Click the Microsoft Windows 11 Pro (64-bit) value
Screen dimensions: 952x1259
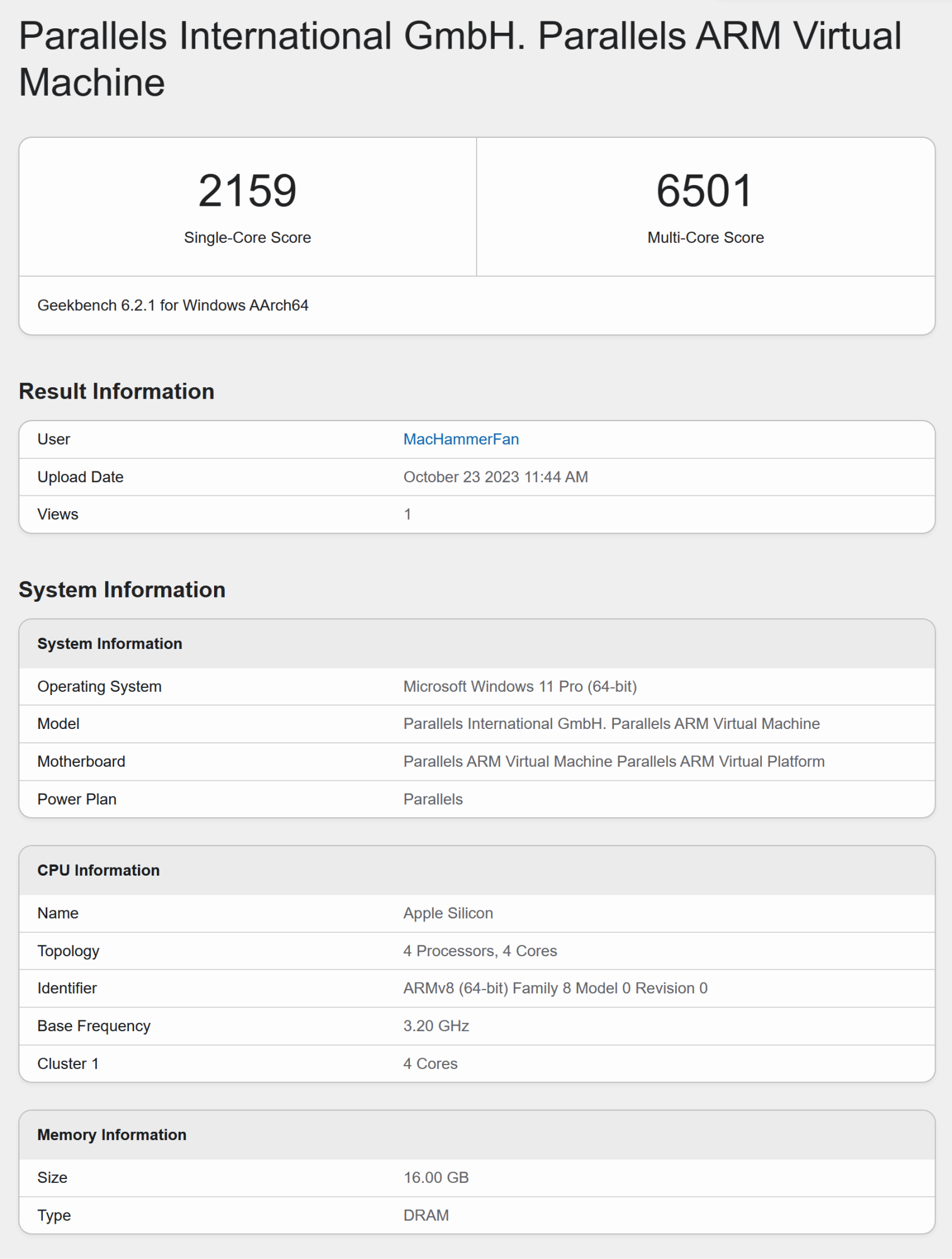click(520, 686)
